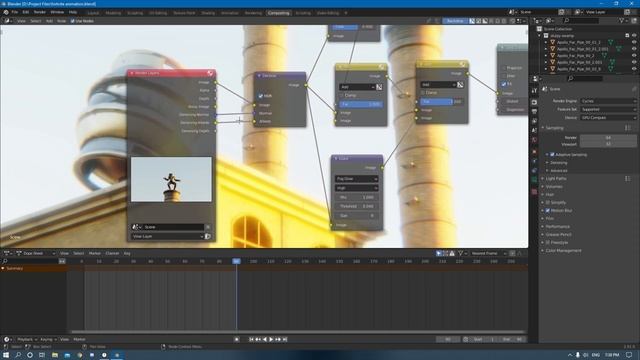Hide the Apollo_Far_Pipe_00_01_1 object

click(x=634, y=42)
